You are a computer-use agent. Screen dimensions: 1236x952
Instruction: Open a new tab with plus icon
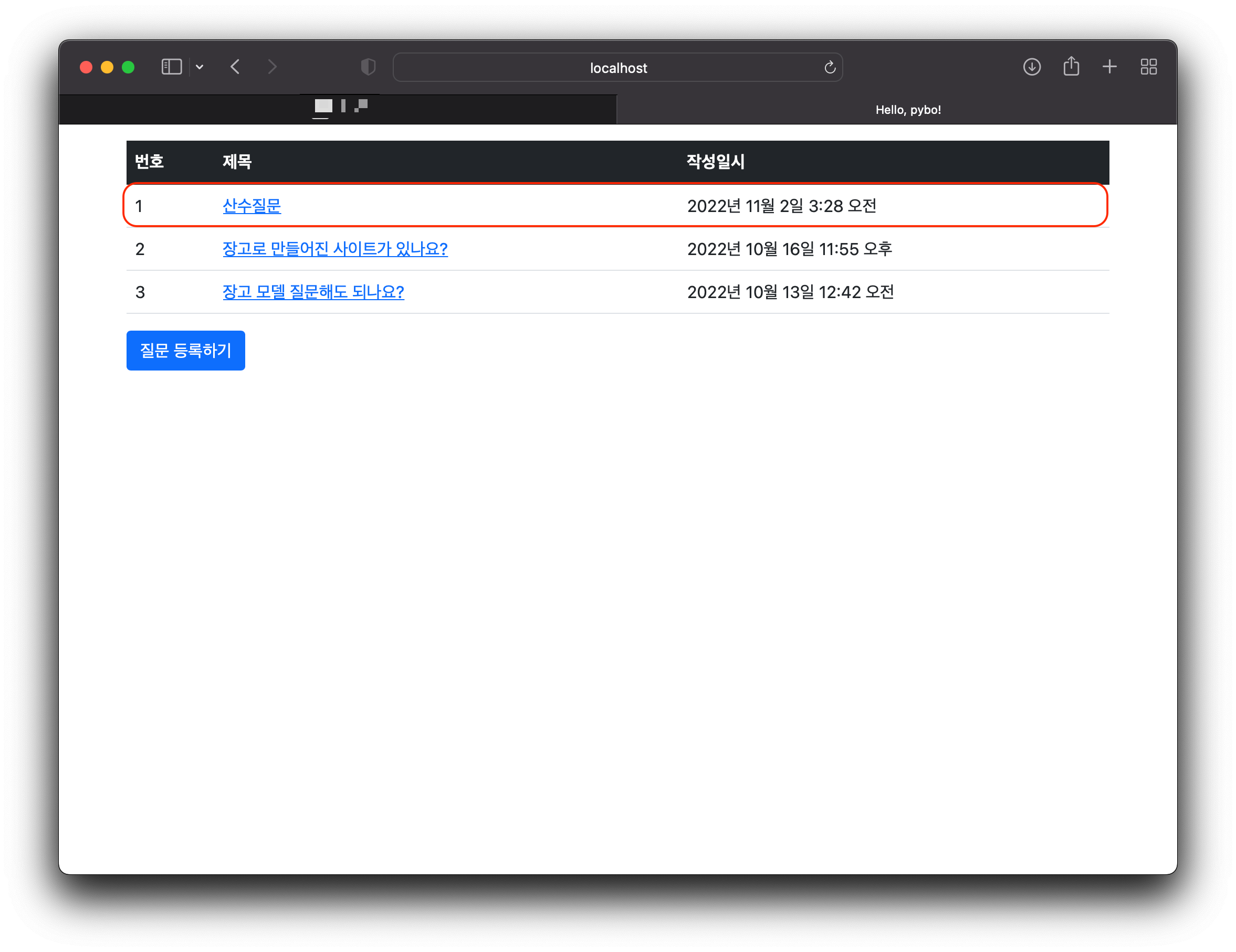coord(1109,67)
